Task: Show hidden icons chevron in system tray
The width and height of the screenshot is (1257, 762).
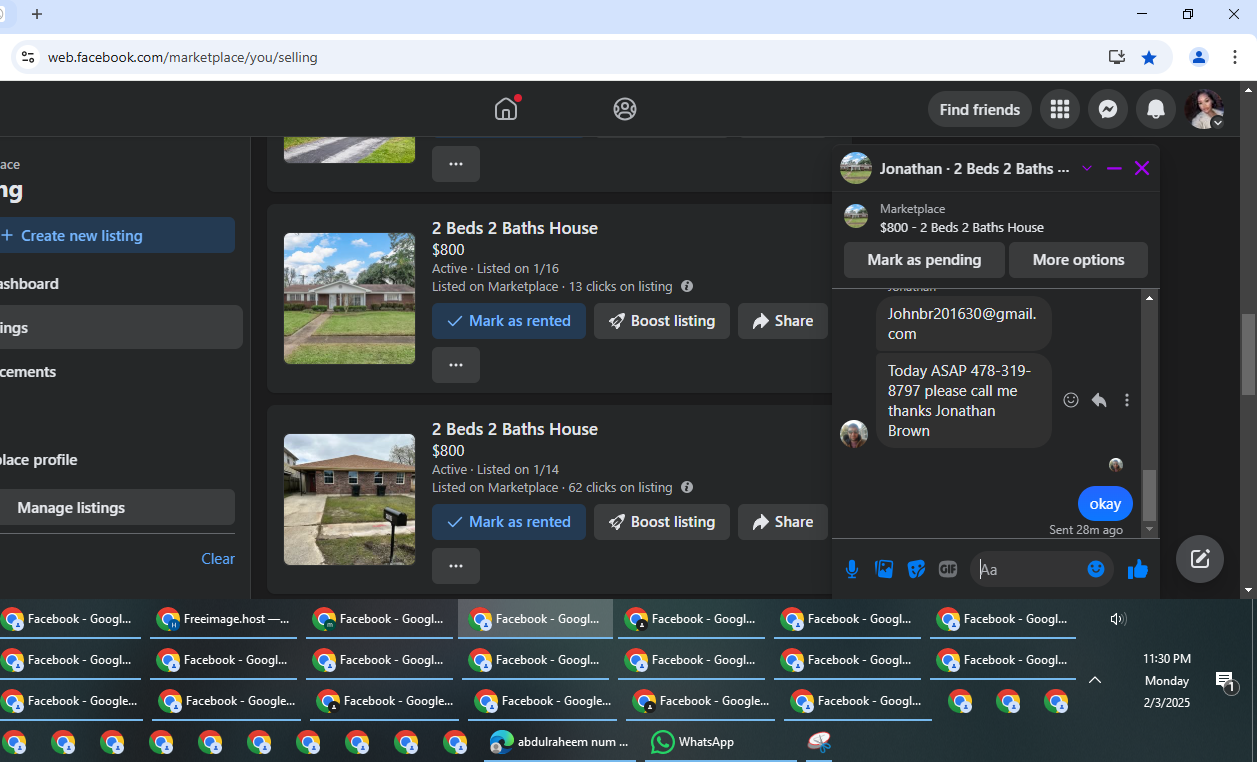Action: (1095, 680)
